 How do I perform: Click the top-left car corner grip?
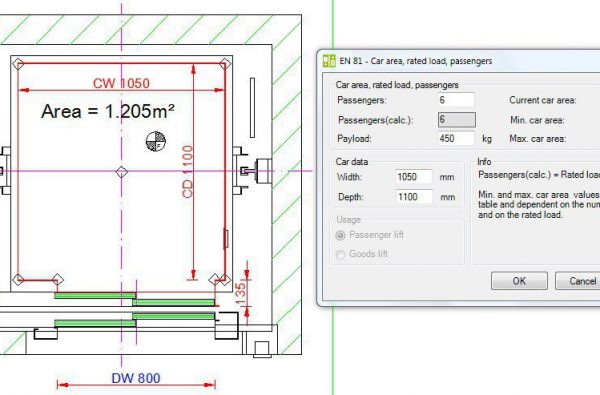pyautogui.click(x=18, y=64)
